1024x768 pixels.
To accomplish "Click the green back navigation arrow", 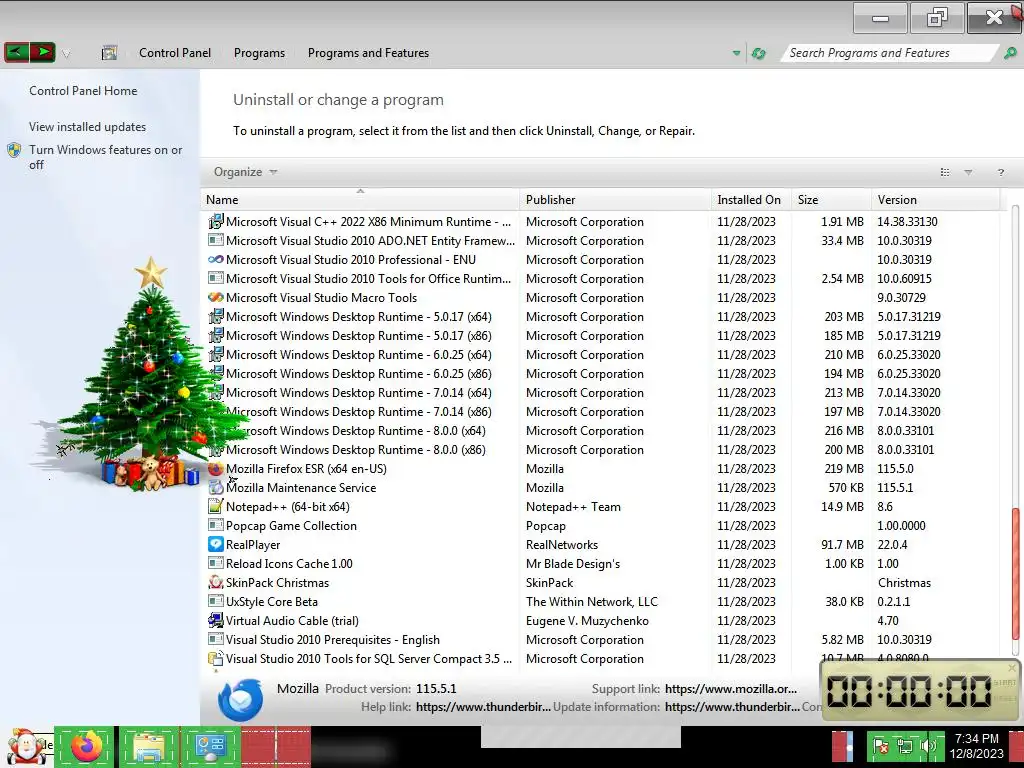I will (16, 52).
